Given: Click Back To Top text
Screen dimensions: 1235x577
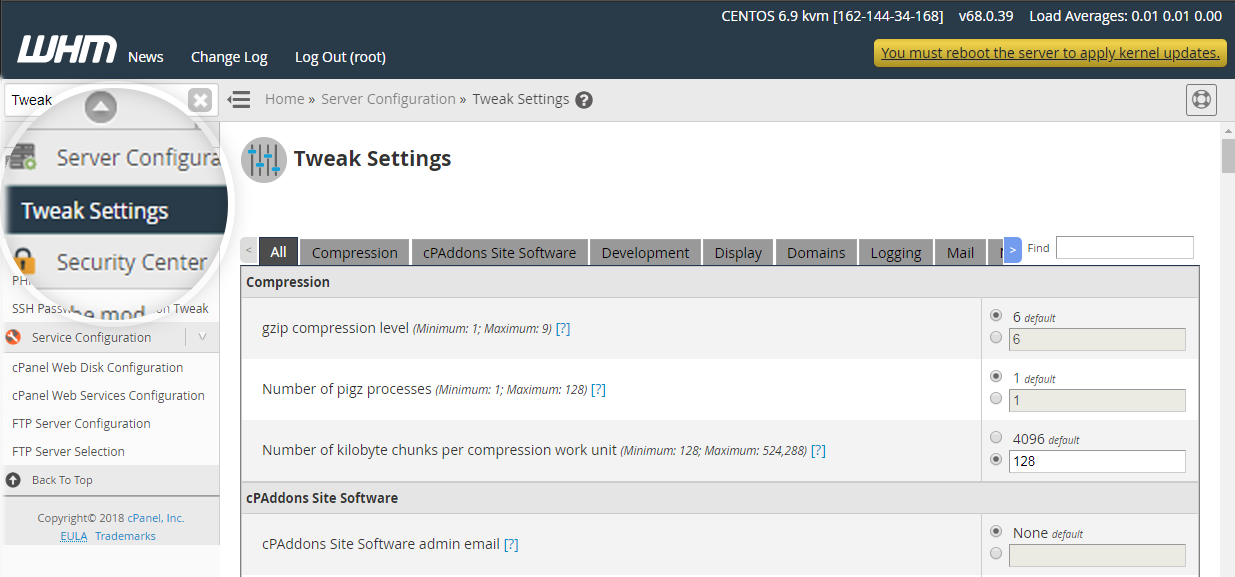Looking at the screenshot, I should 62,480.
